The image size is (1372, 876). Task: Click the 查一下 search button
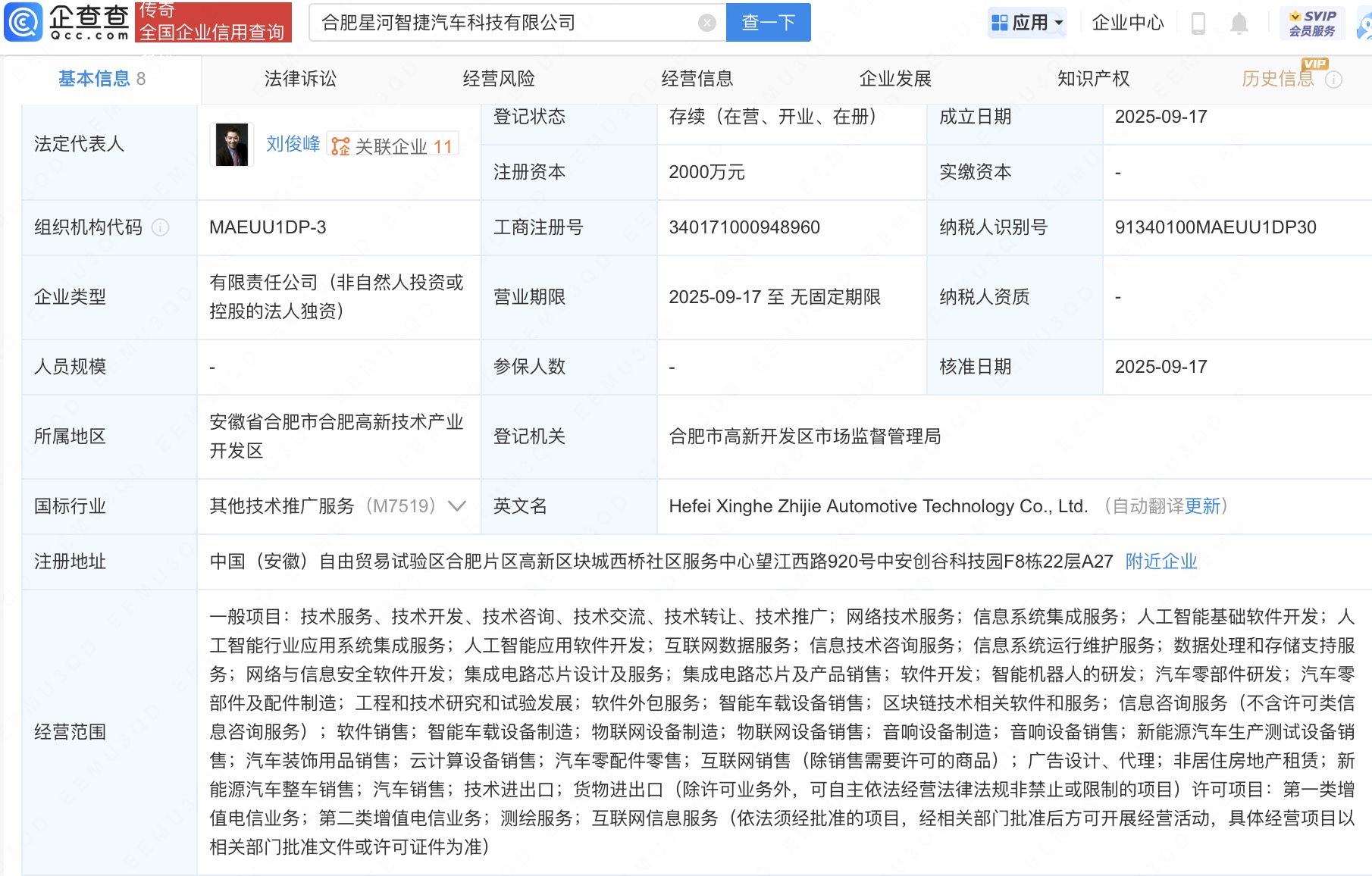pos(768,23)
